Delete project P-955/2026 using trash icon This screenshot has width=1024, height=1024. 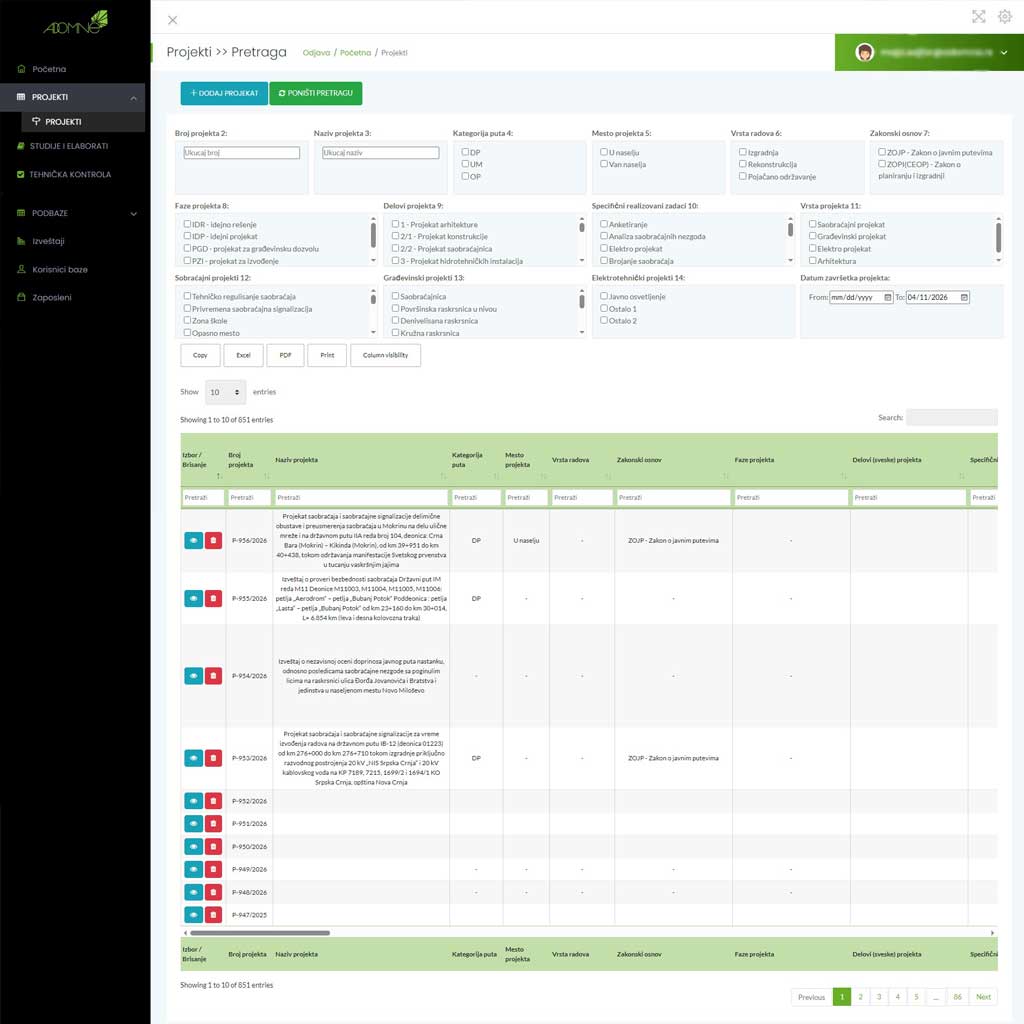click(x=213, y=599)
